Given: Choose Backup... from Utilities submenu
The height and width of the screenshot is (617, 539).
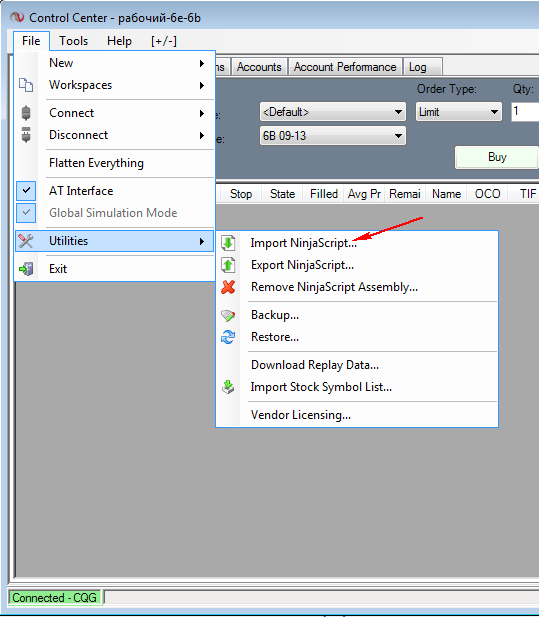Looking at the screenshot, I should pyautogui.click(x=356, y=315).
